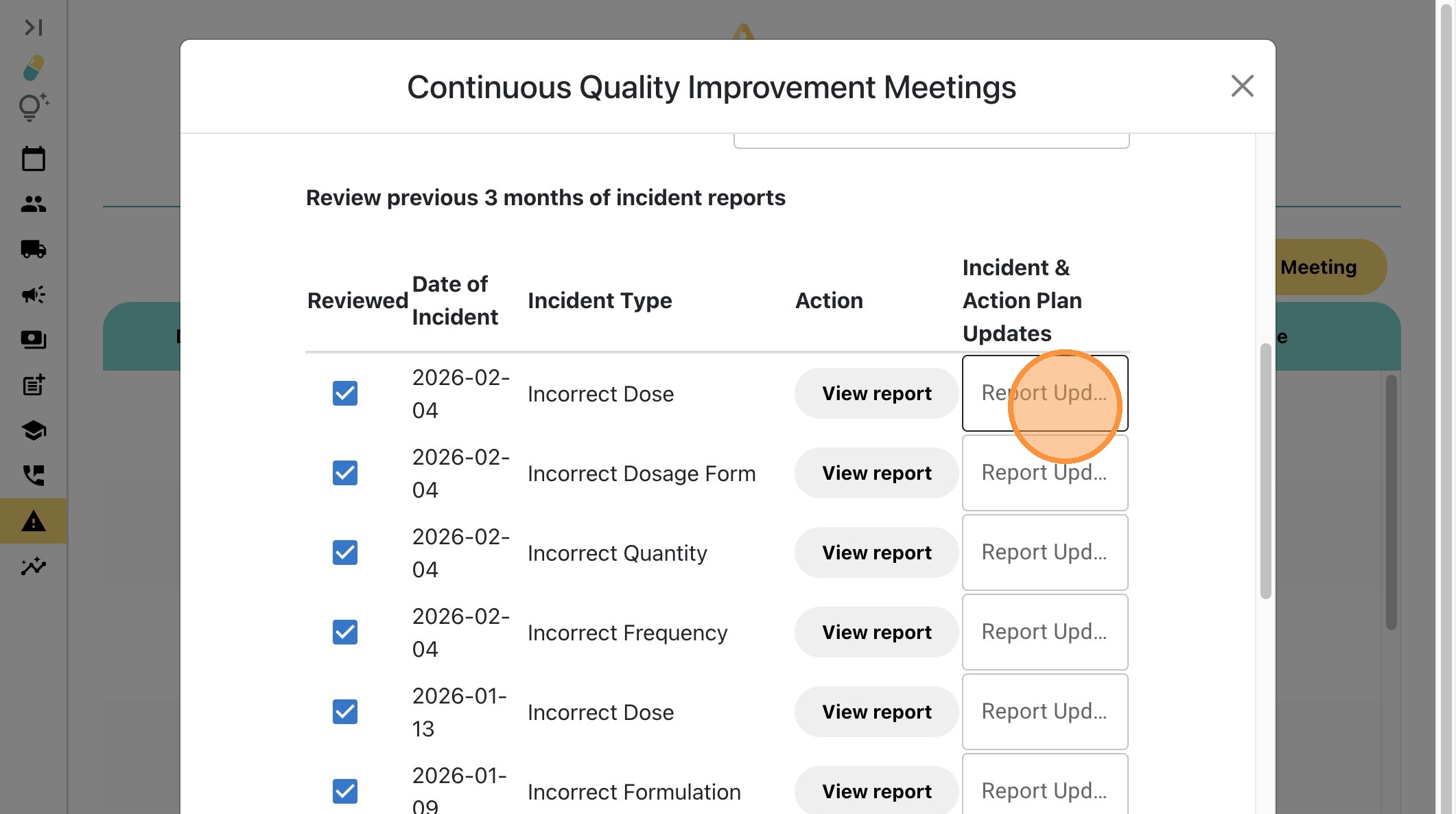The image size is (1456, 814).
Task: Open the lightbulb insights icon
Action: click(x=33, y=108)
